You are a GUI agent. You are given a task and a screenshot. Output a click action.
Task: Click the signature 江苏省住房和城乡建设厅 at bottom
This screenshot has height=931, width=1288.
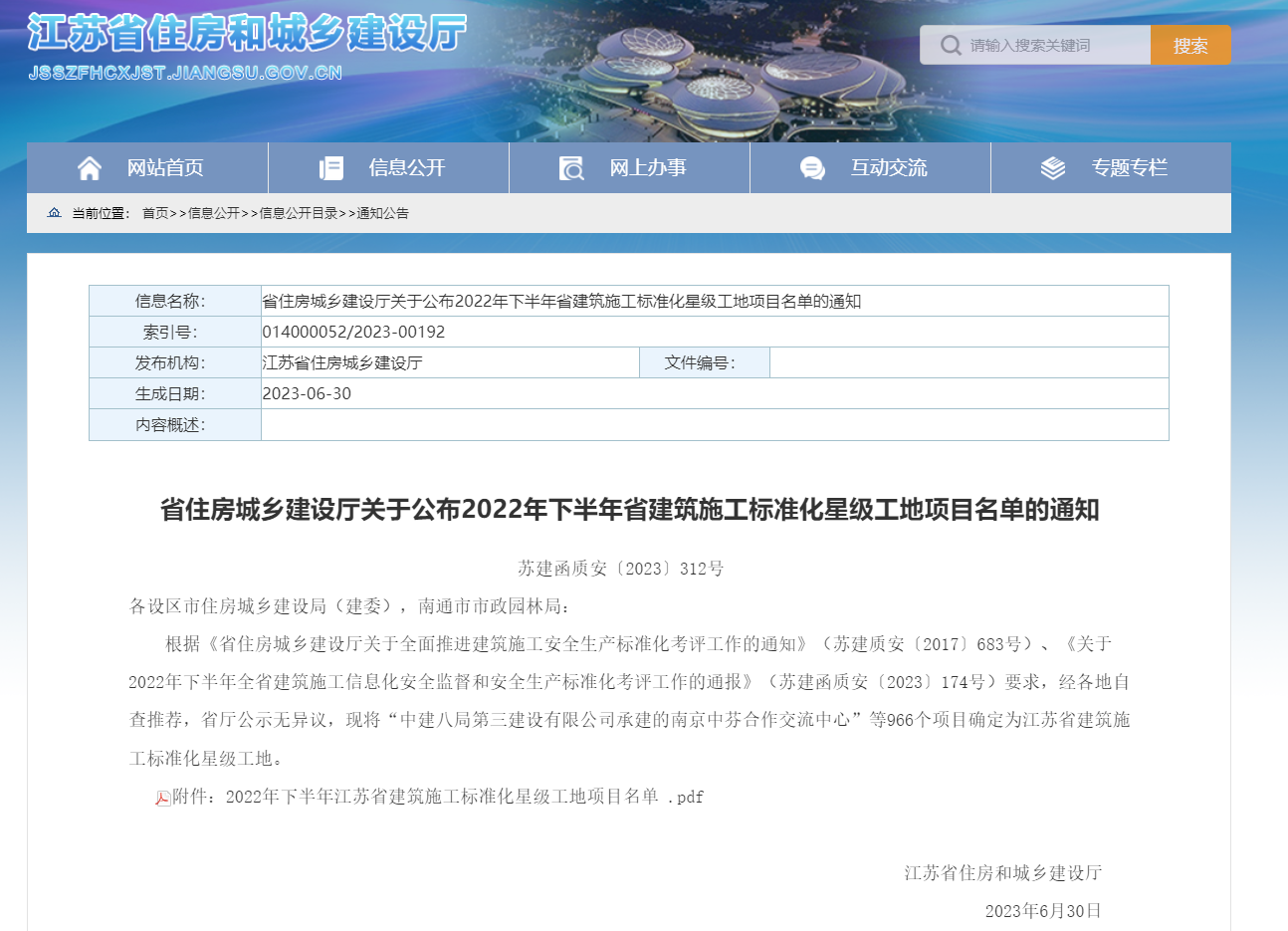pos(1003,873)
